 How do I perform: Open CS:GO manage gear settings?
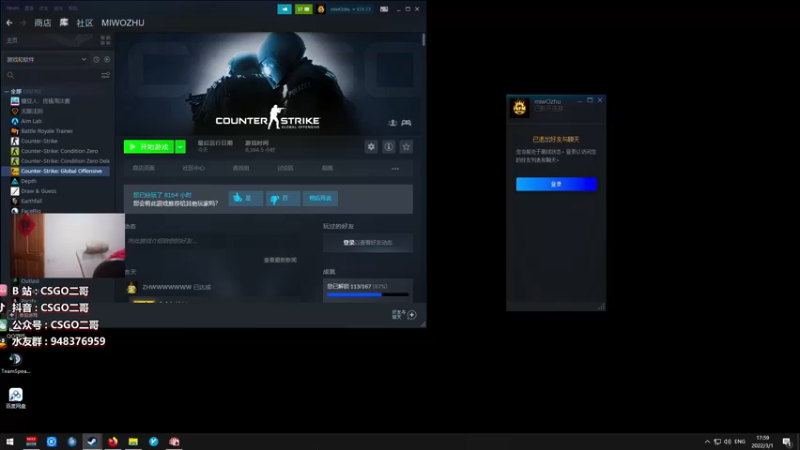click(371, 147)
